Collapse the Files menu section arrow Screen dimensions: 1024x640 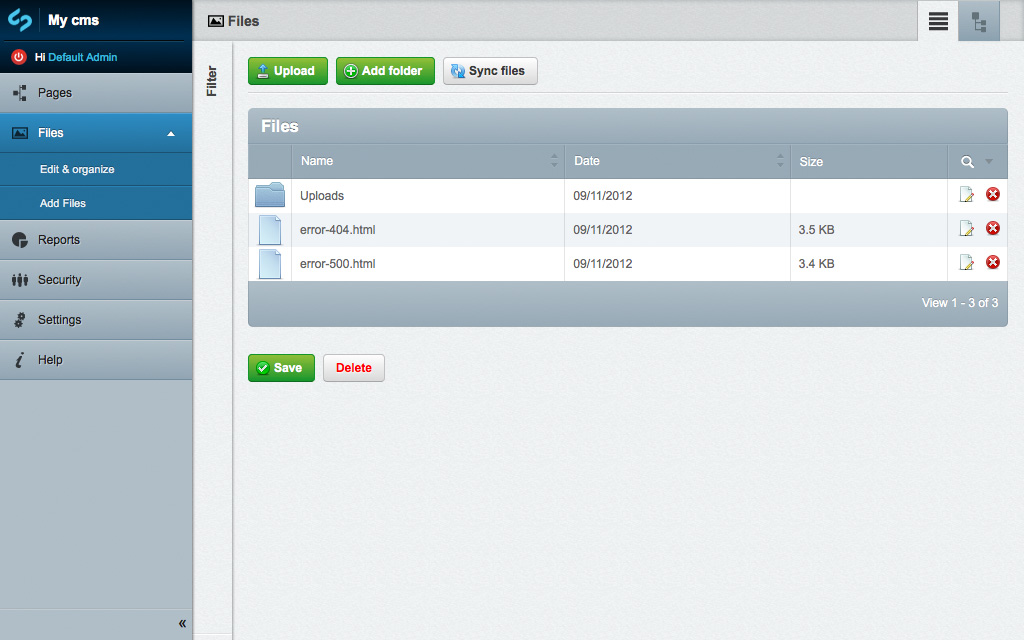[171, 134]
